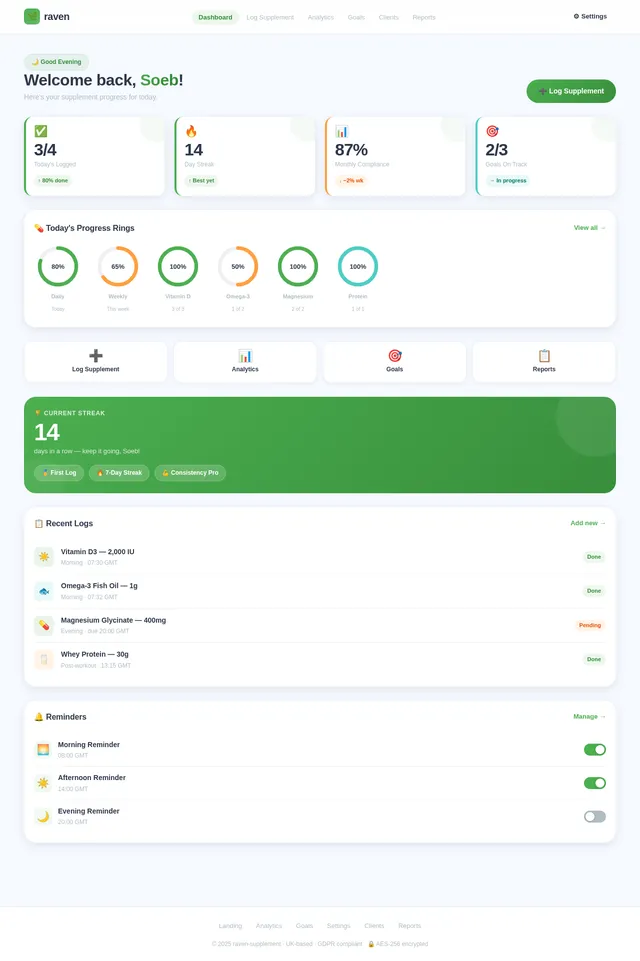The height and width of the screenshot is (961, 640).
Task: Select the Vitamin D 100% ring
Action: coord(178,267)
